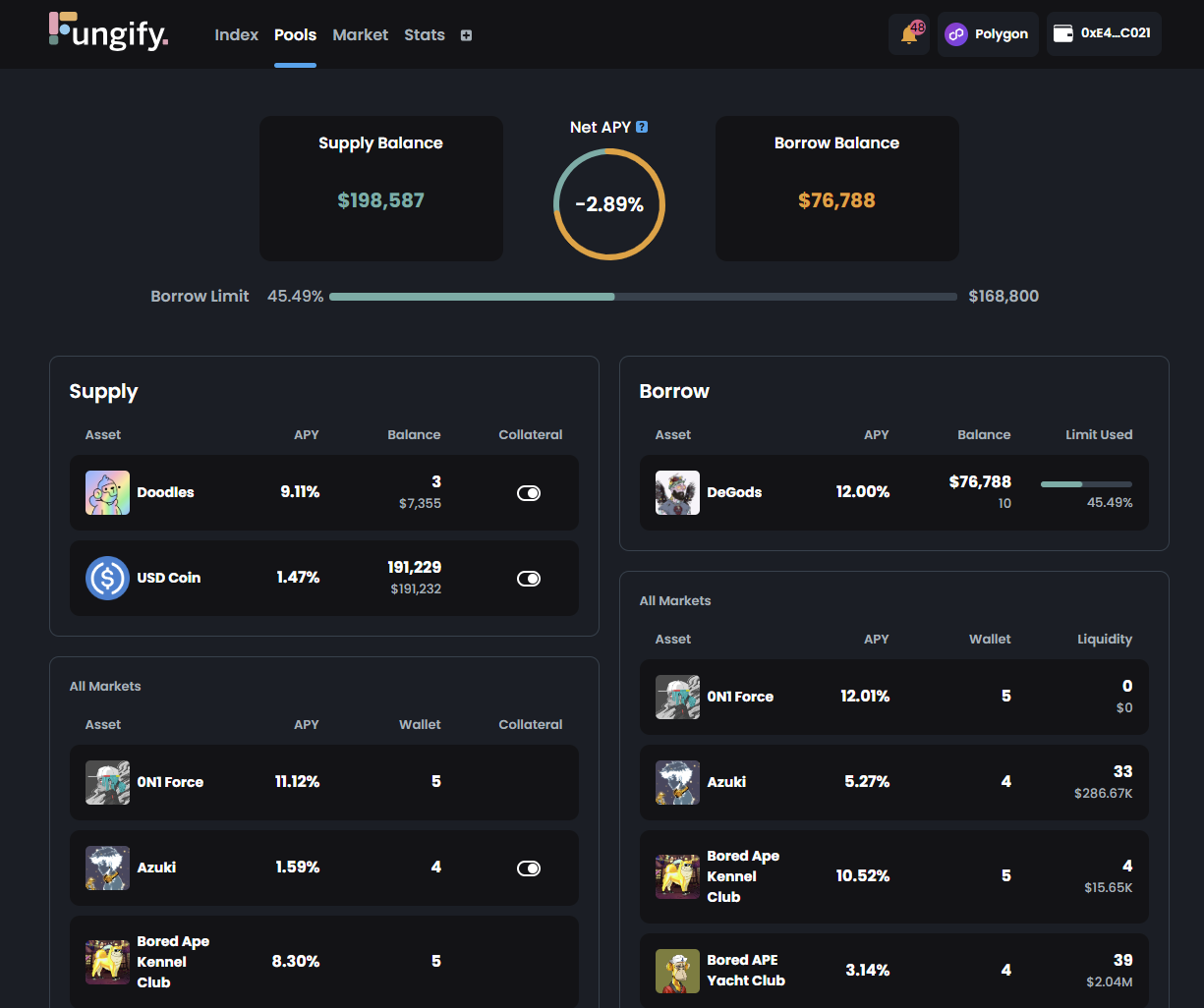Select the DeGods borrow position row
Viewport: 1204px width, 1008px height.
894,492
